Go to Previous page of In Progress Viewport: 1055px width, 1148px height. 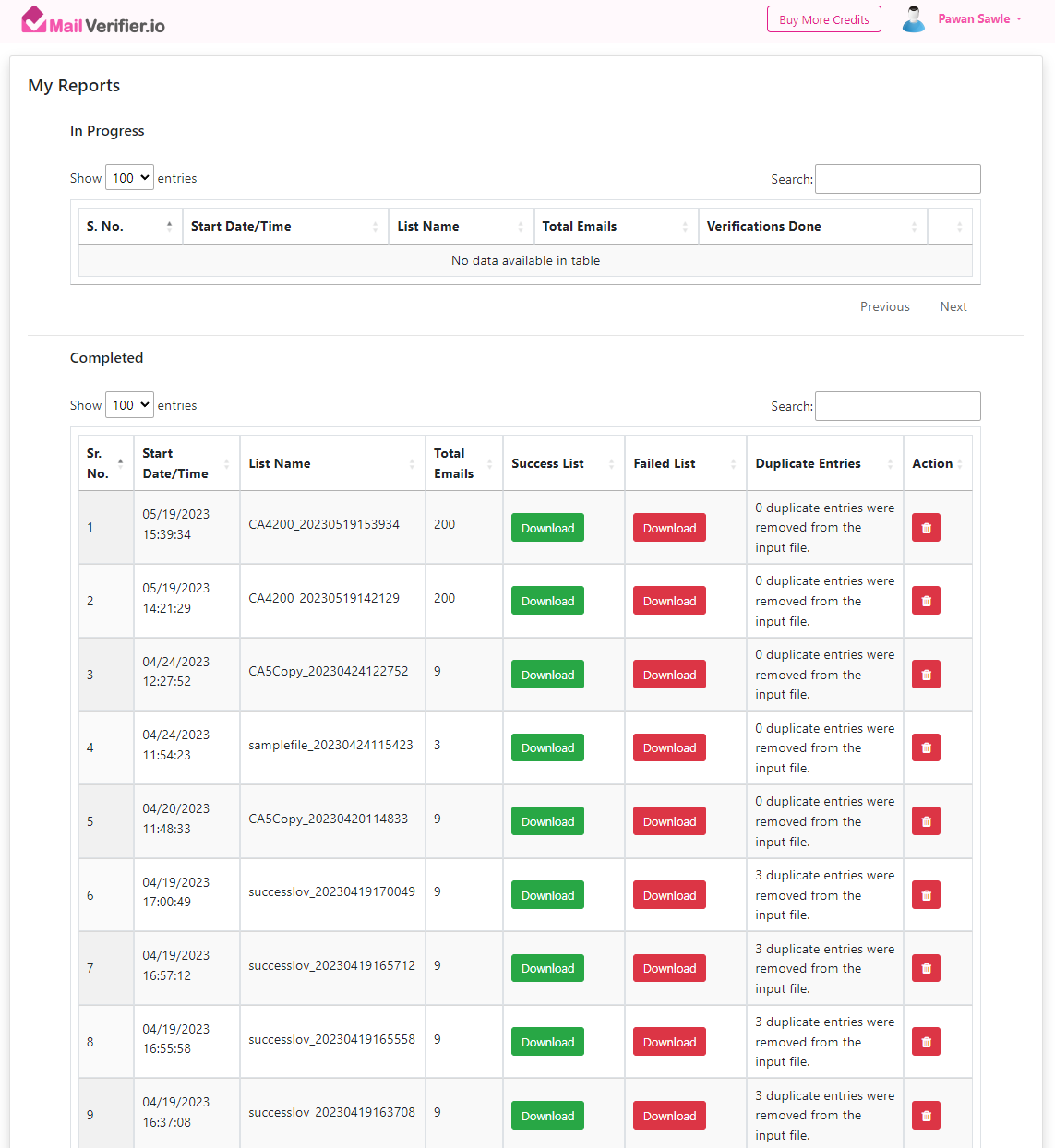[885, 306]
